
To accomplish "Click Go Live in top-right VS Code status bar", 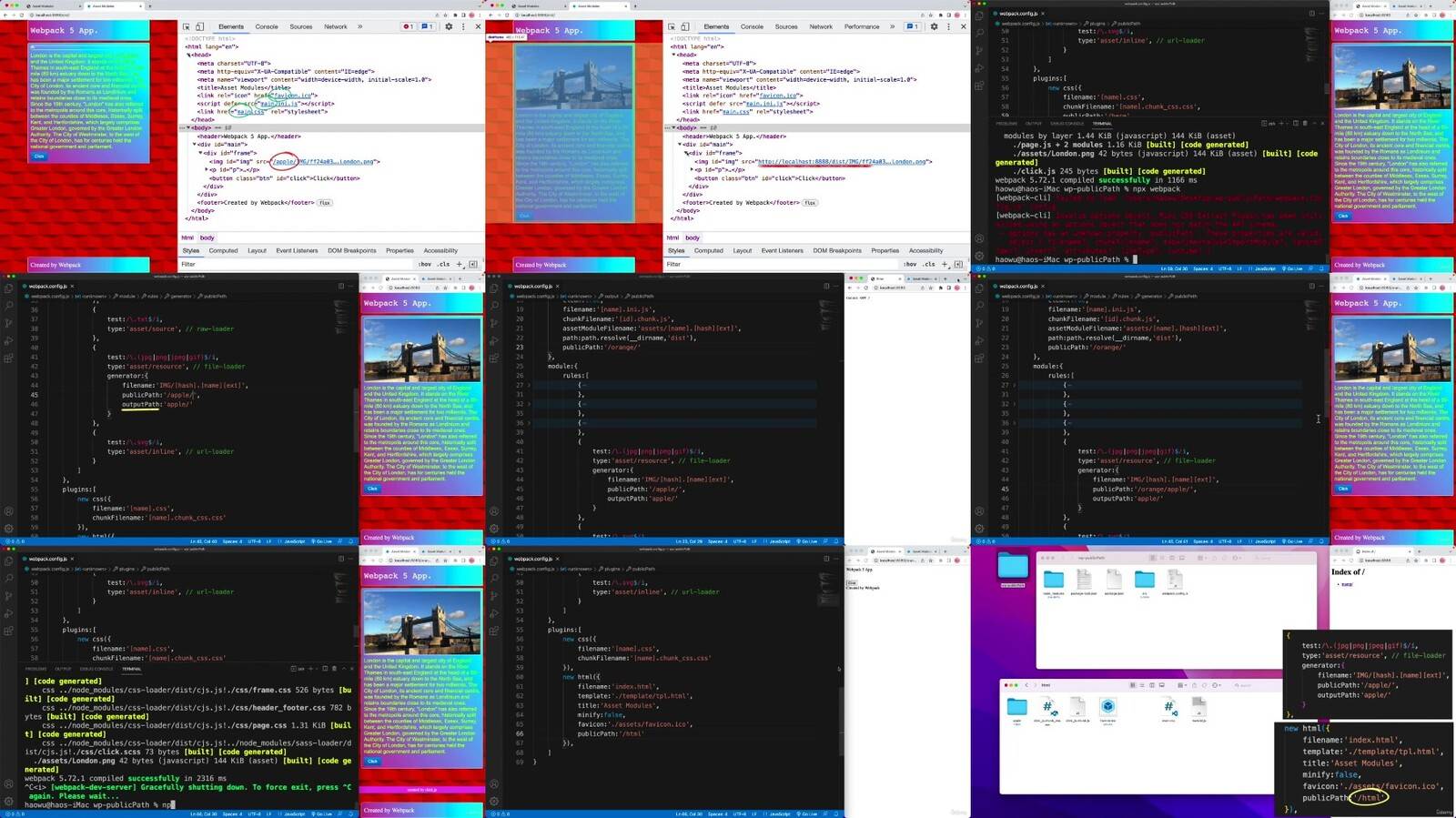I will coord(1292,268).
